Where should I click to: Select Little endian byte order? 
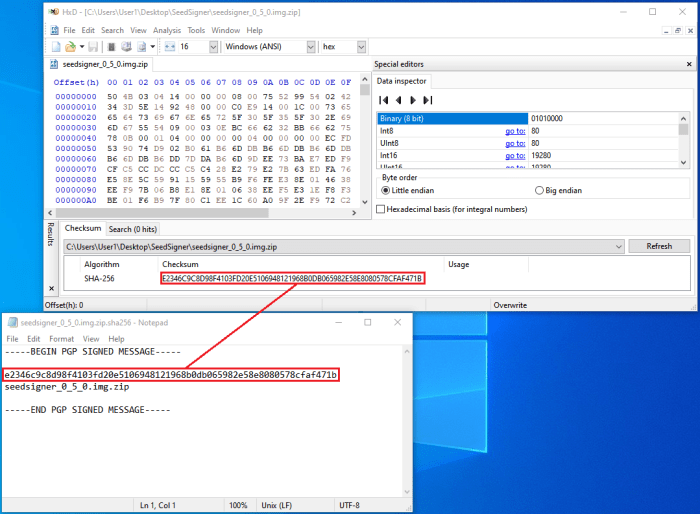point(386,190)
